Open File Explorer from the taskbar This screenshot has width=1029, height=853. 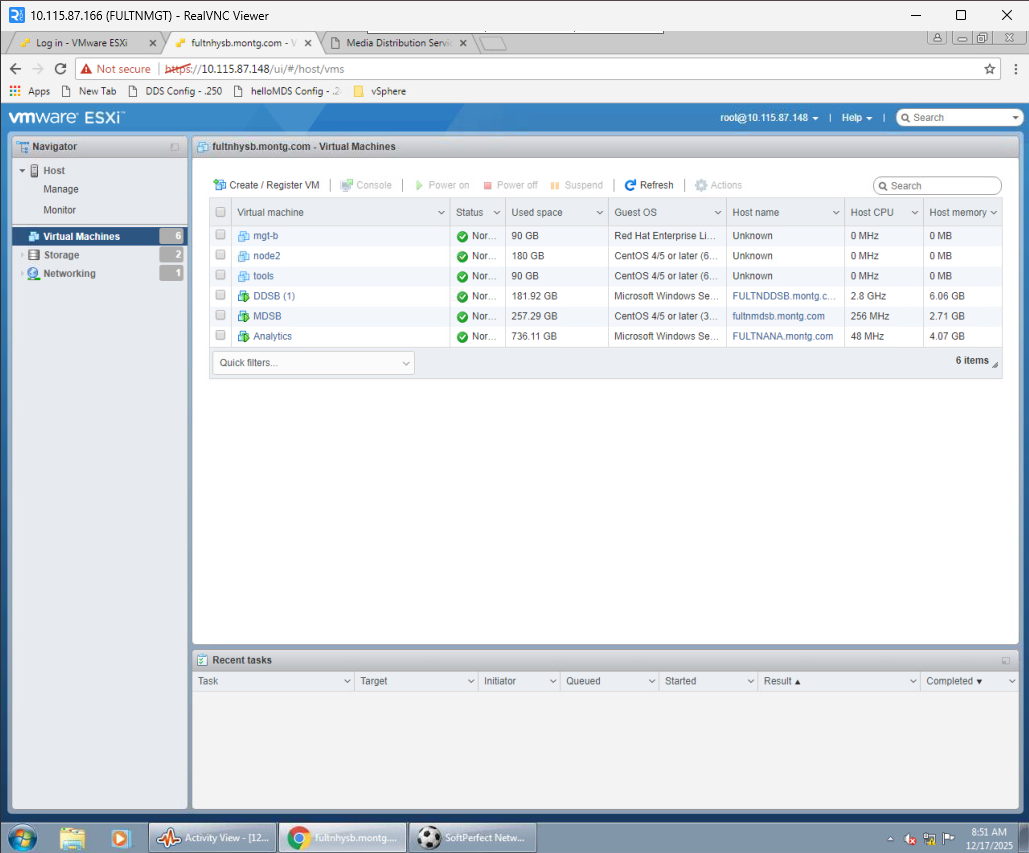point(72,838)
